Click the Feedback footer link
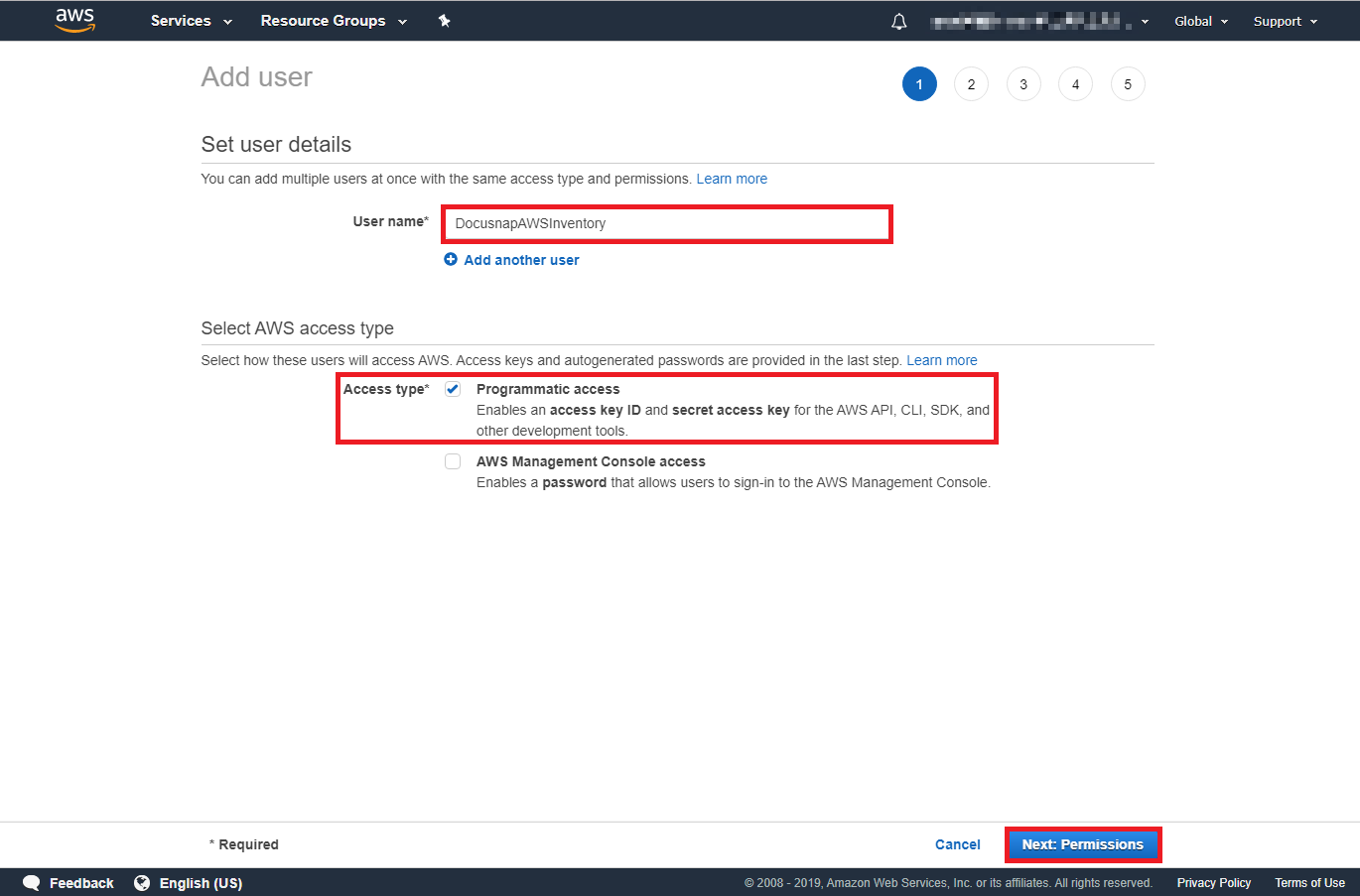 coord(81,883)
